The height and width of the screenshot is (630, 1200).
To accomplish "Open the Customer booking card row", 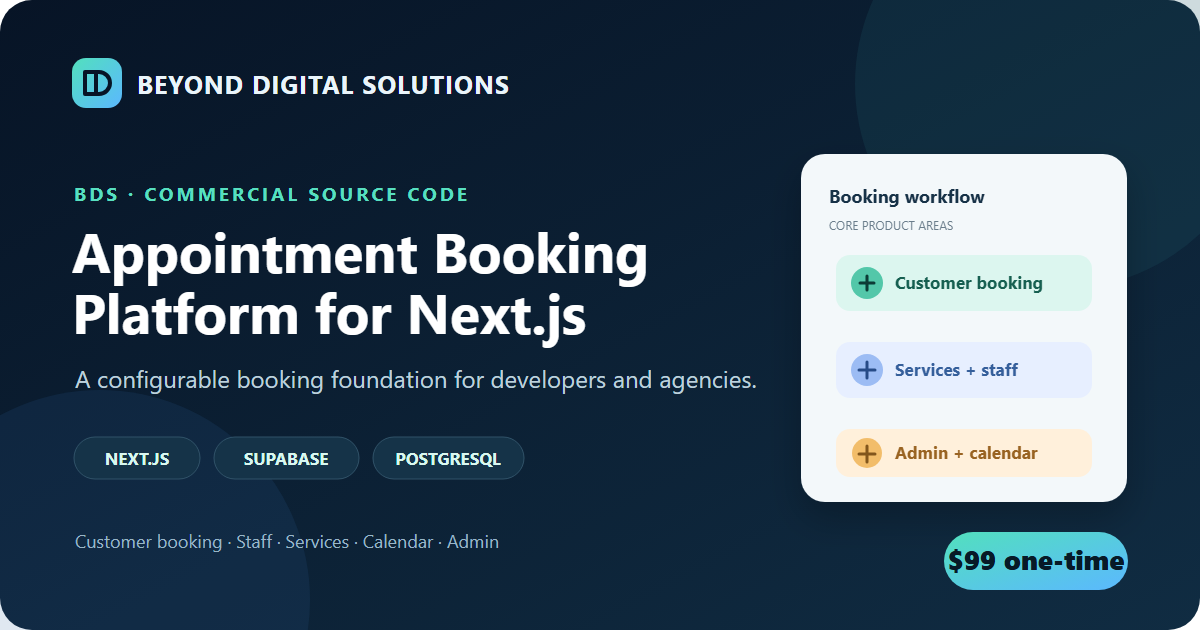I will click(964, 283).
